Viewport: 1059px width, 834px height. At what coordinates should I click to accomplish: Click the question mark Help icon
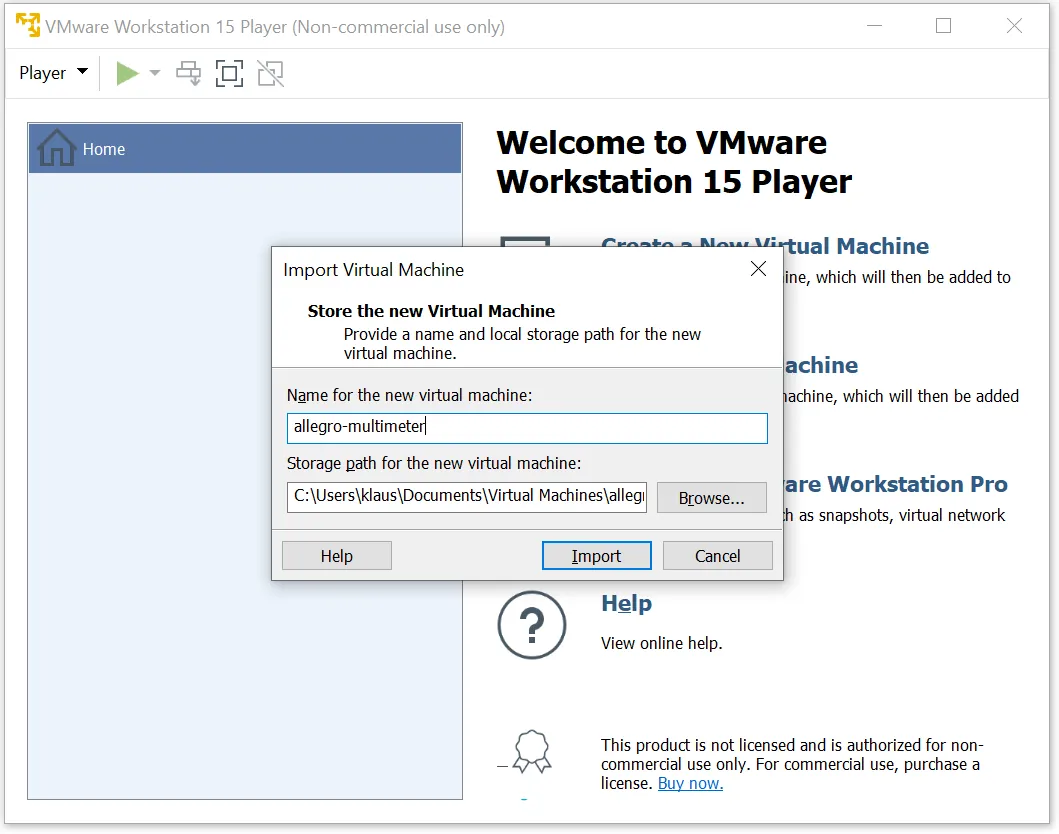[x=531, y=626]
